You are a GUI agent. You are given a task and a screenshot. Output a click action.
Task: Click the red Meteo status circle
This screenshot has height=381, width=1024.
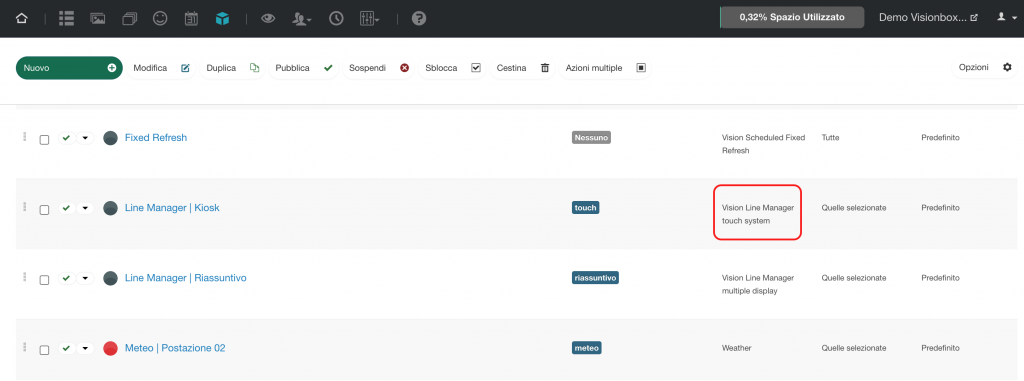pyautogui.click(x=110, y=348)
